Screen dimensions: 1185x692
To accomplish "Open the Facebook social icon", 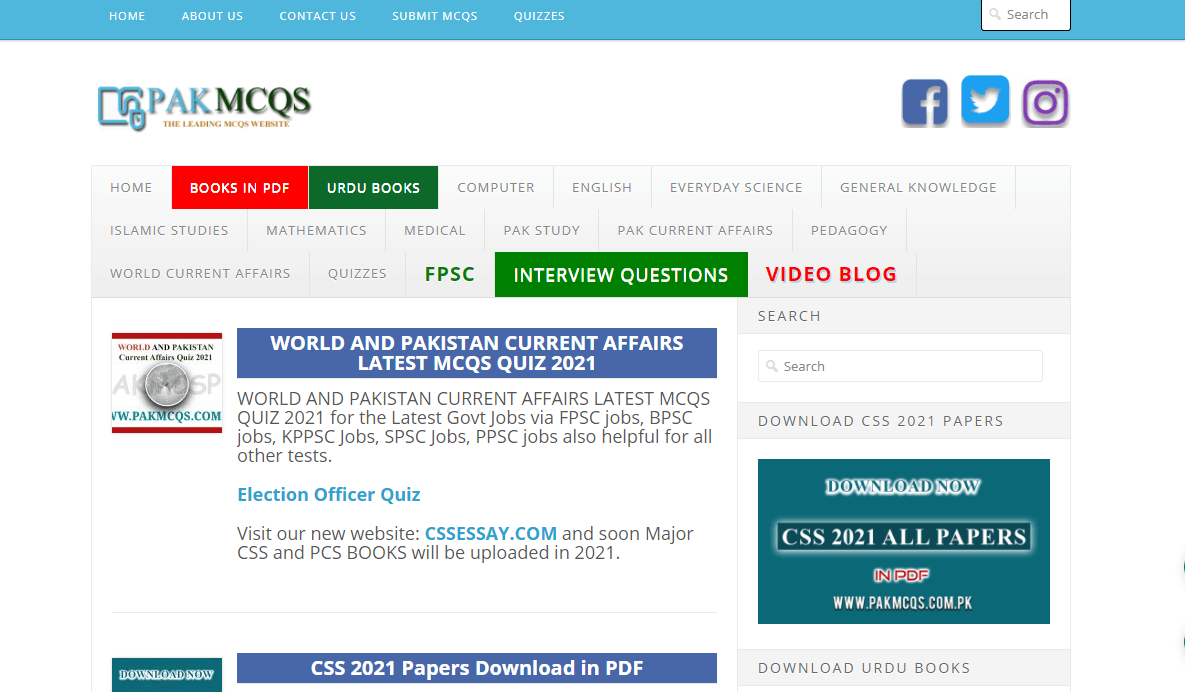I will tap(924, 102).
